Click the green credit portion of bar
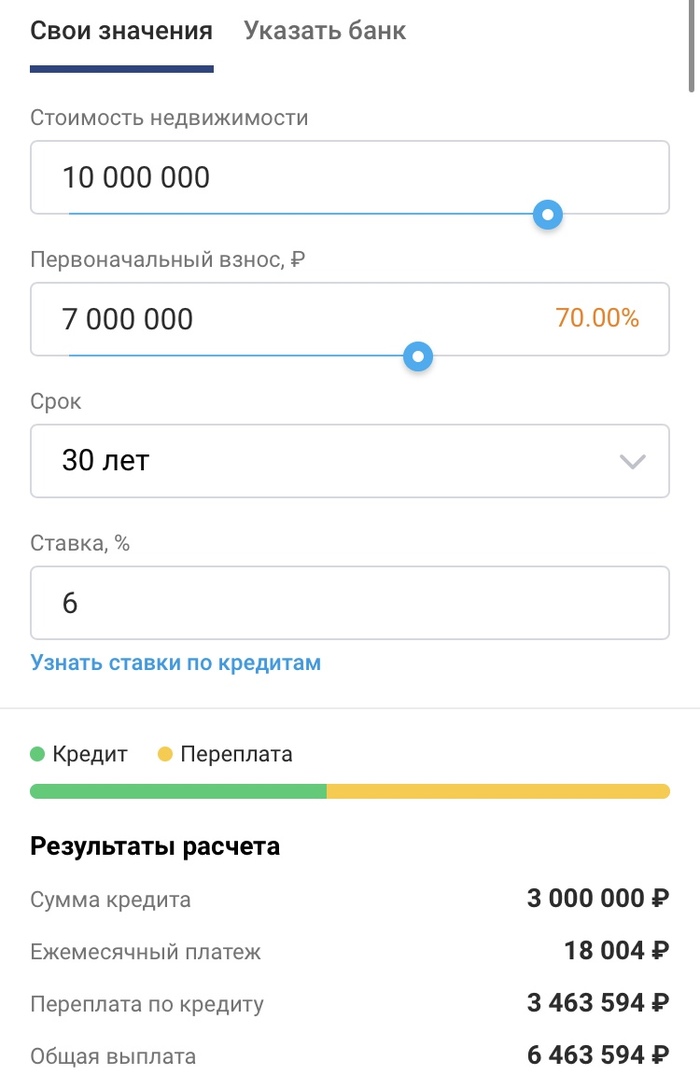This screenshot has height=1089, width=700. (x=178, y=791)
